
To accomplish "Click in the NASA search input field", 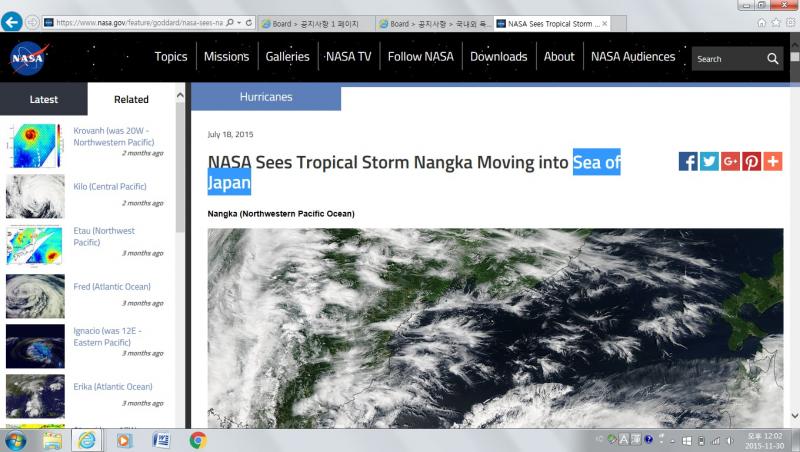I will click(726, 59).
